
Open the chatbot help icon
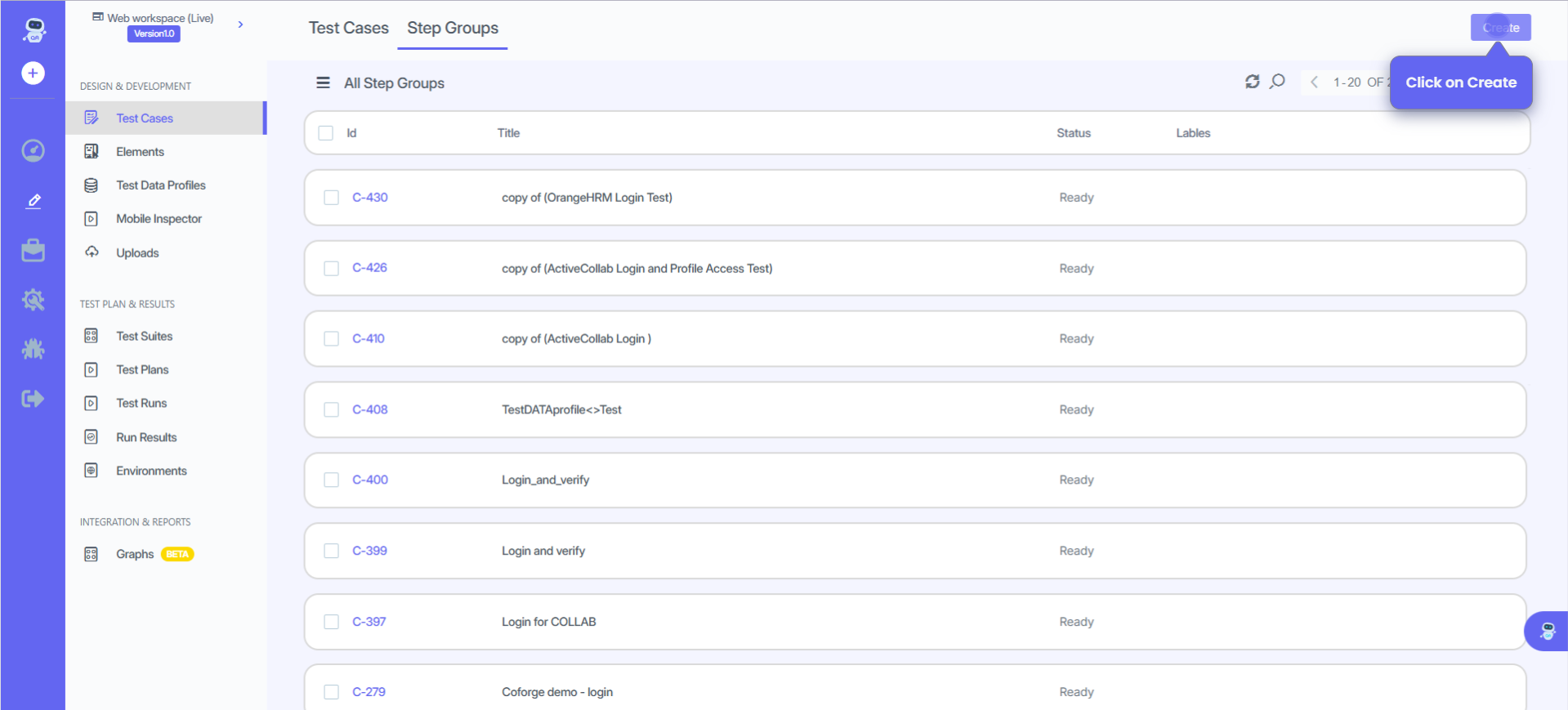click(x=1547, y=631)
